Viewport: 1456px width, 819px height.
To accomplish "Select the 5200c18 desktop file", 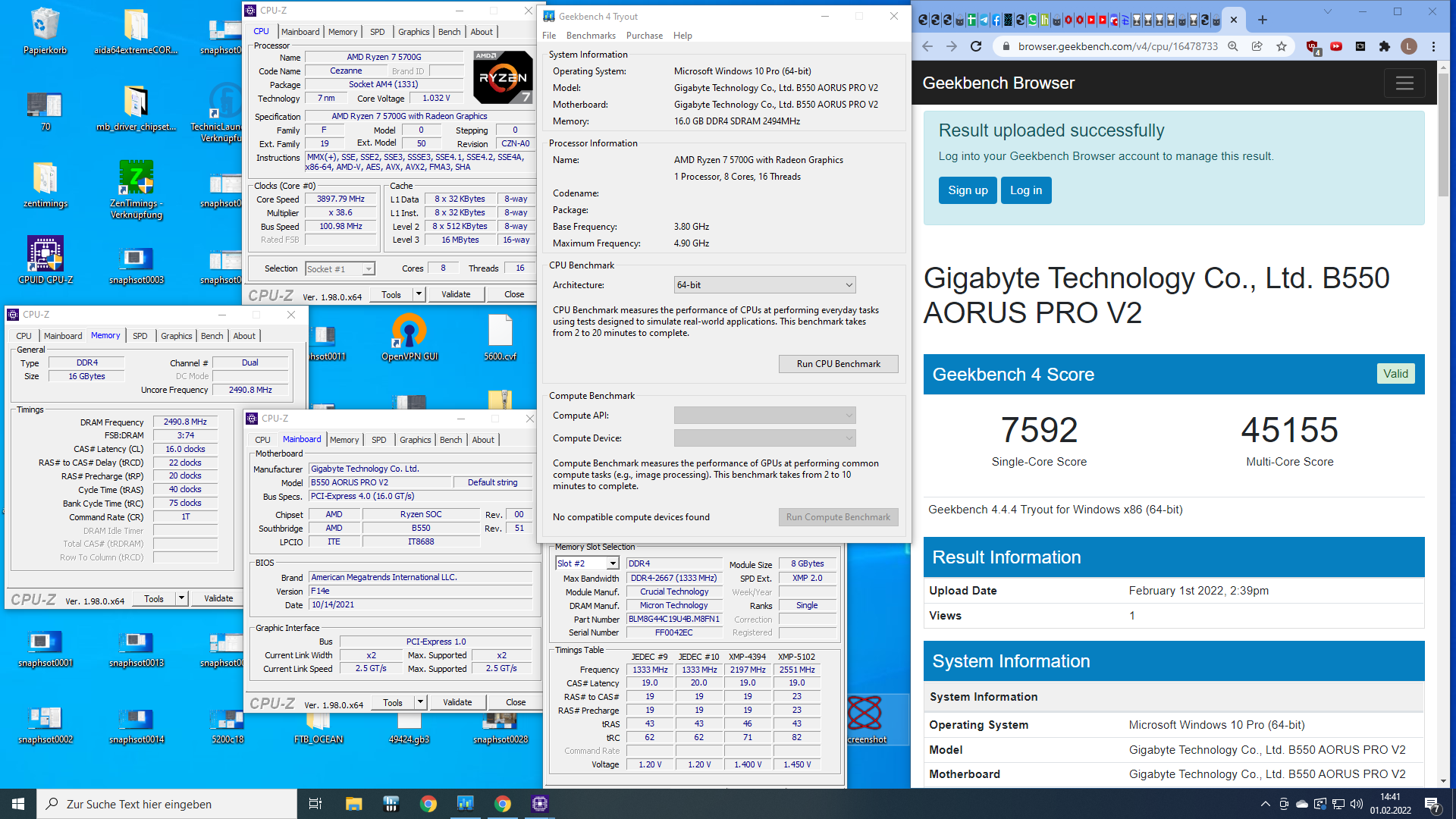I will pyautogui.click(x=227, y=726).
